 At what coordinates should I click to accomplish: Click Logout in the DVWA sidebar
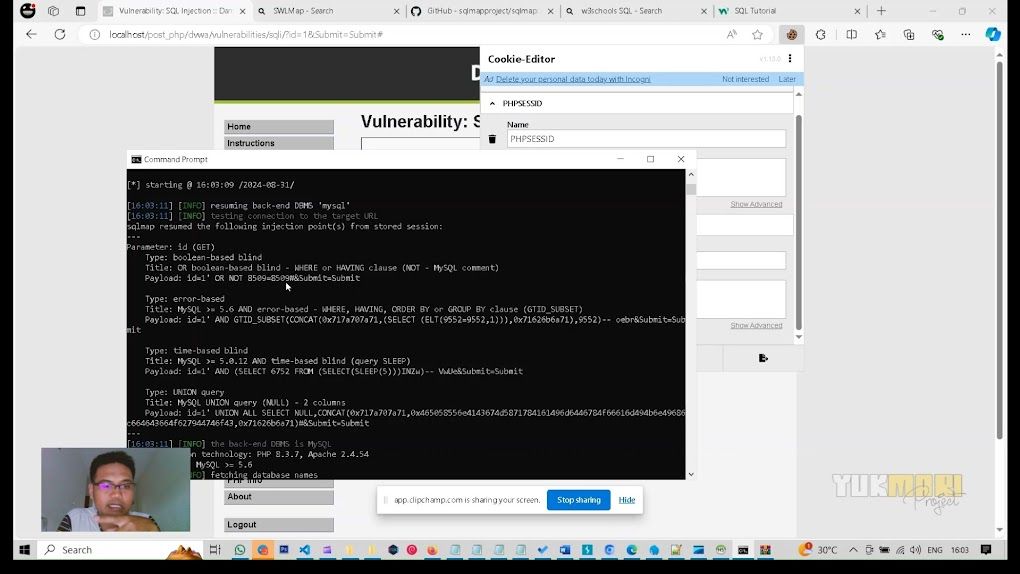coord(279,525)
